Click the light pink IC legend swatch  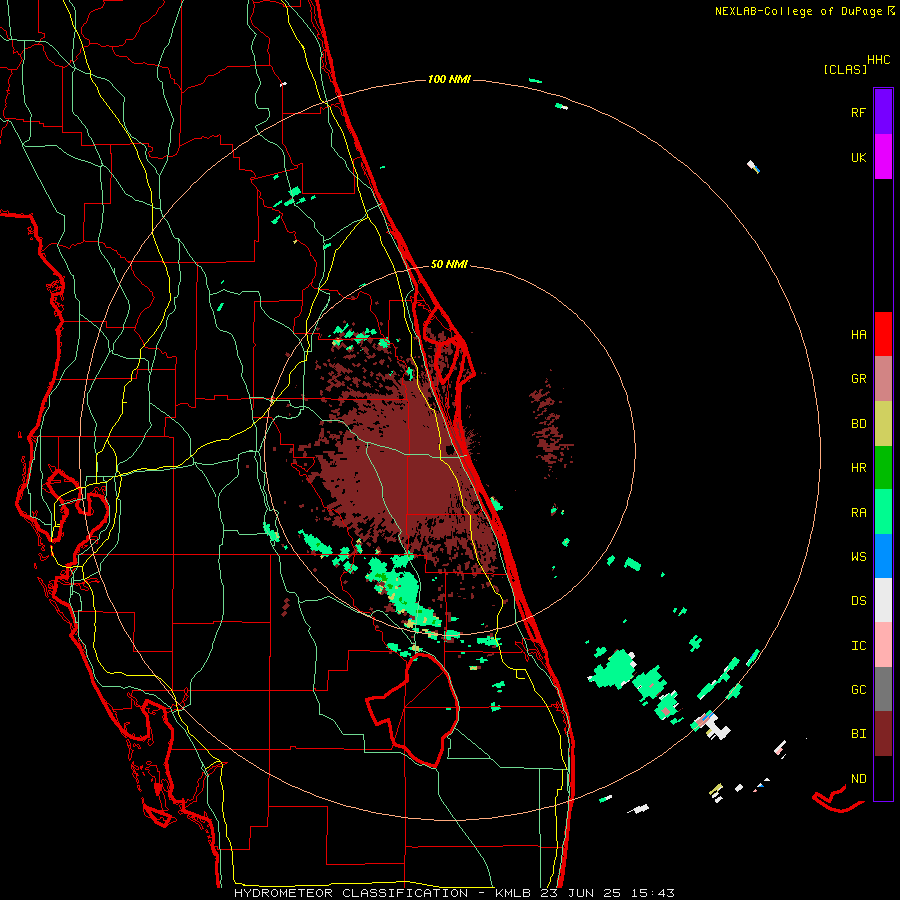pos(883,645)
